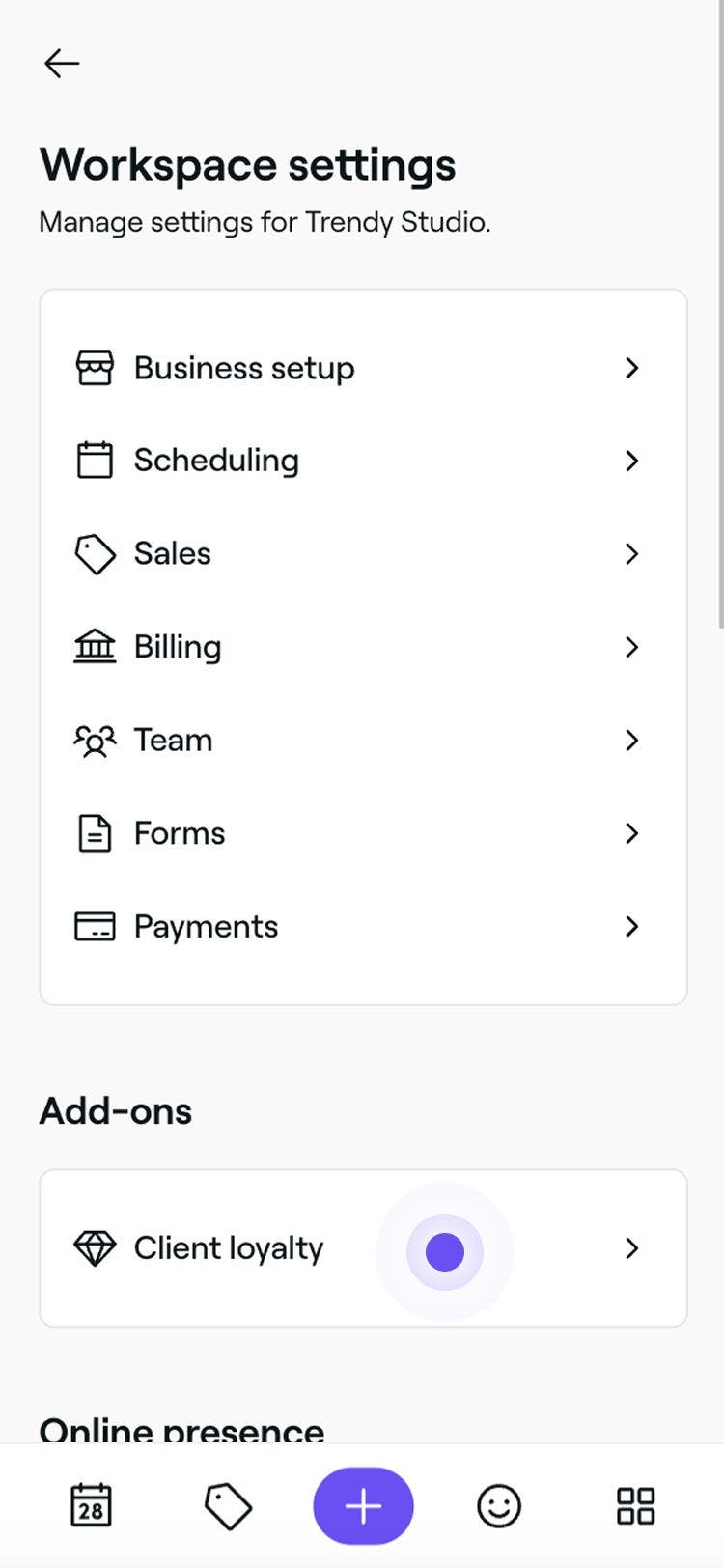Tap the sales tag icon in bottom bar
The width and height of the screenshot is (724, 1568).
(x=228, y=1506)
